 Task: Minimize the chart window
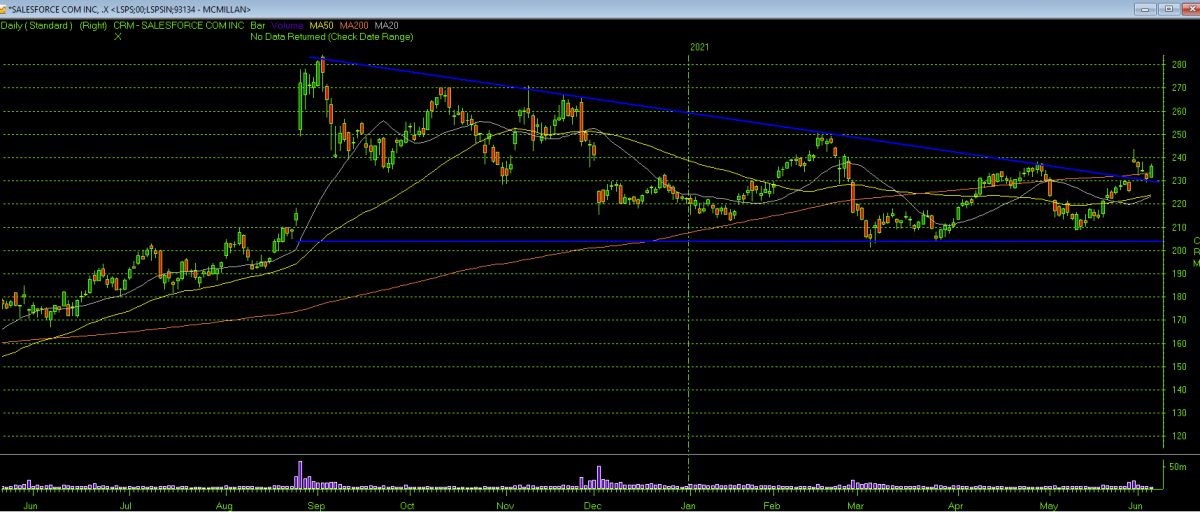click(x=1143, y=8)
